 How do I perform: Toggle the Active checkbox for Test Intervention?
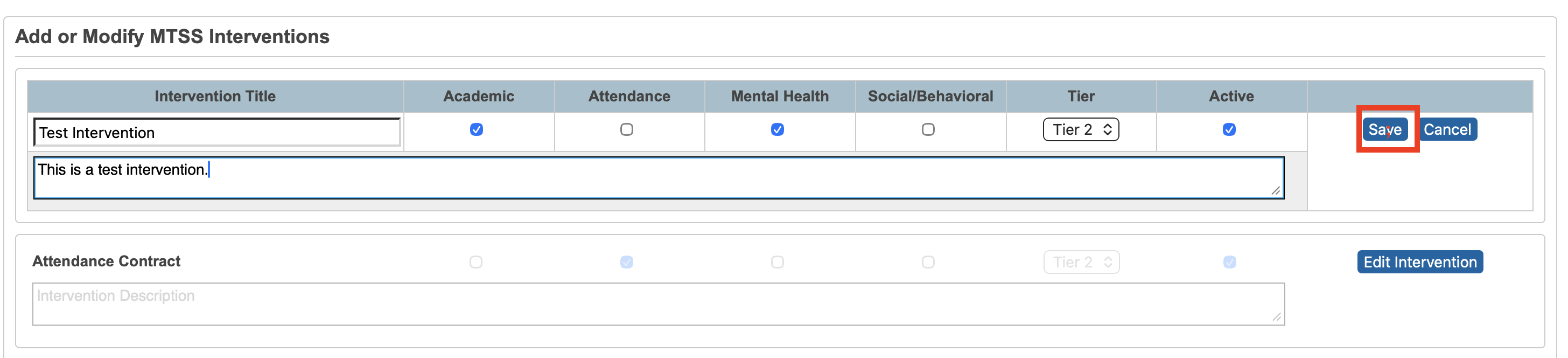point(1230,129)
